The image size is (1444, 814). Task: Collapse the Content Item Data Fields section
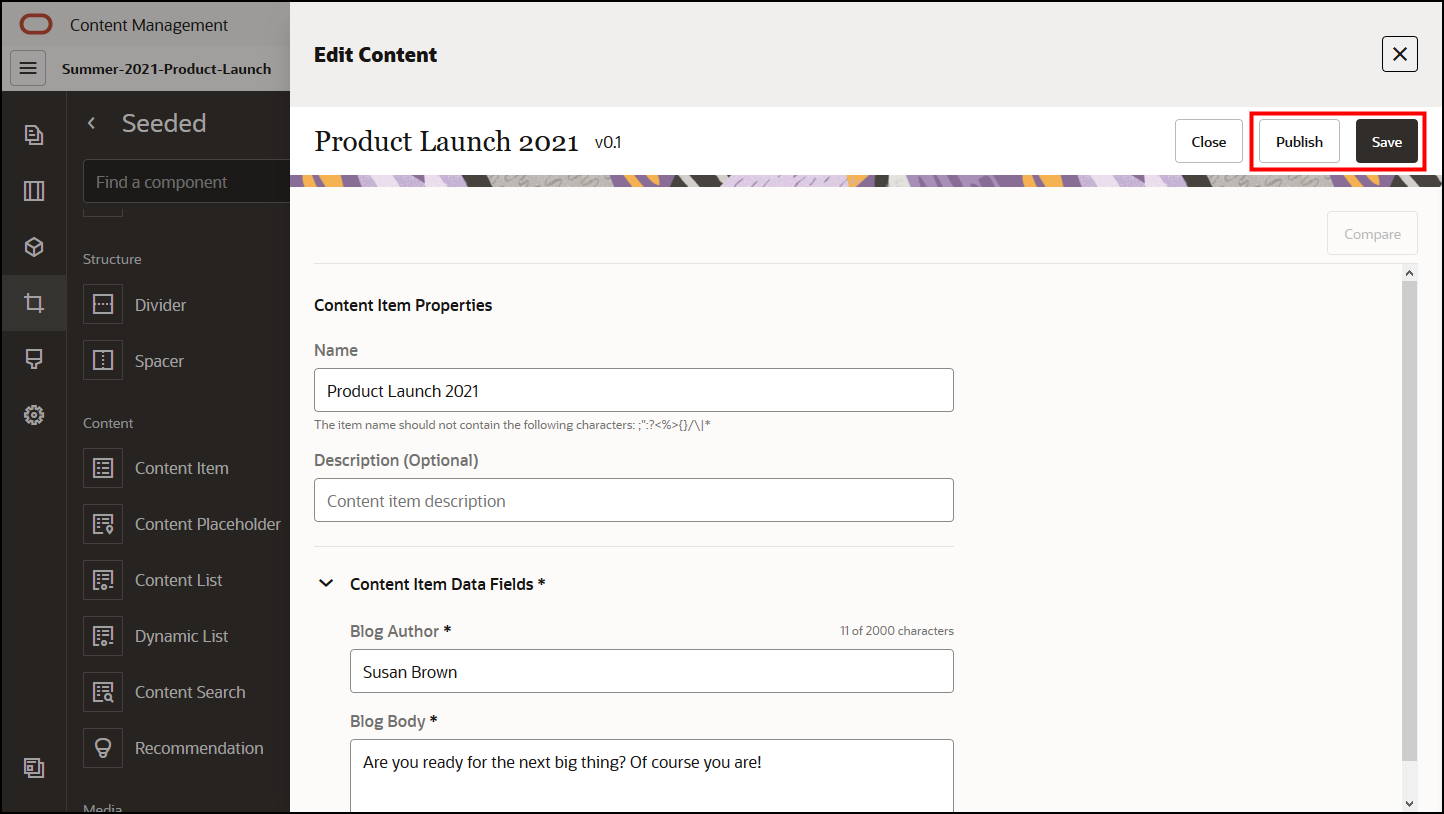[x=326, y=584]
